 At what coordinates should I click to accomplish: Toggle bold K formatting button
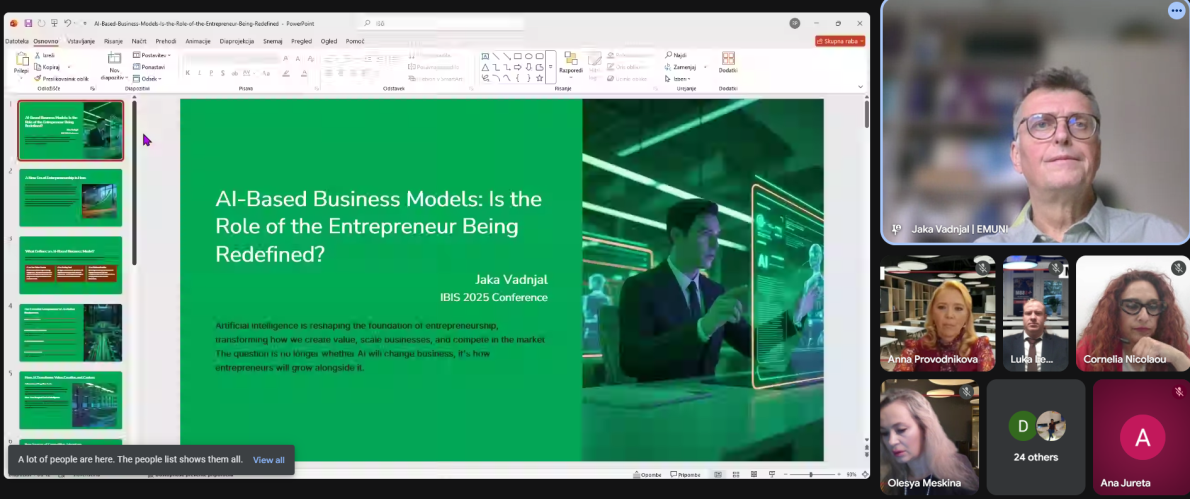[187, 73]
